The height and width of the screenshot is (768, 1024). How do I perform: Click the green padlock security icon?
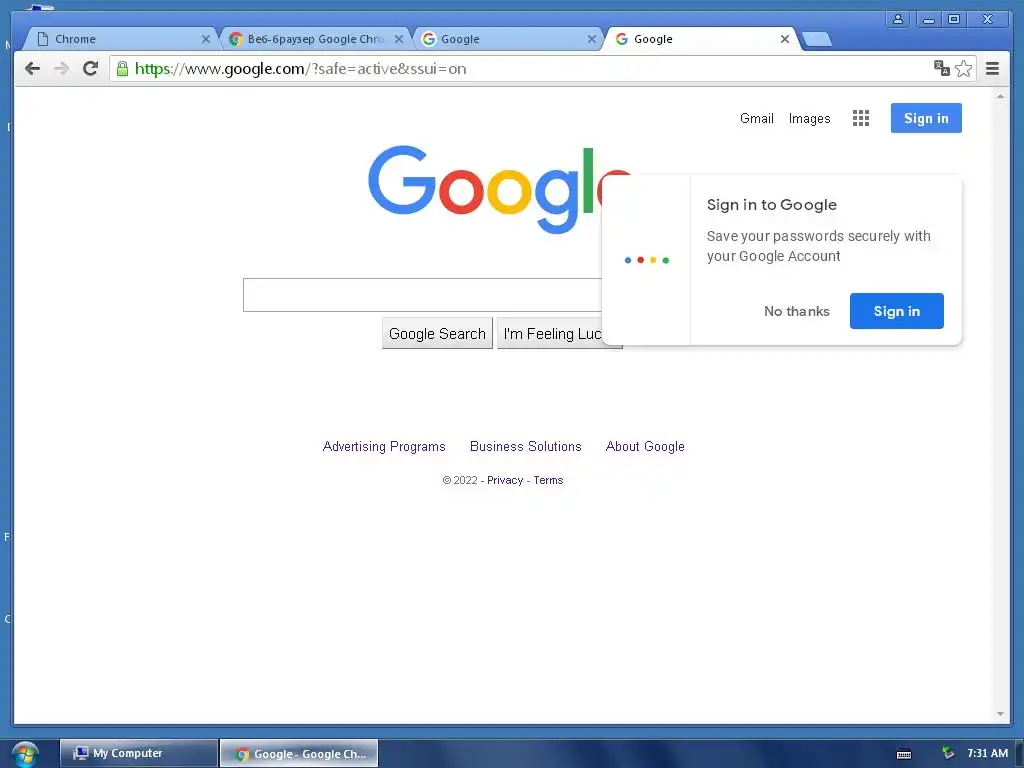pyautogui.click(x=122, y=69)
